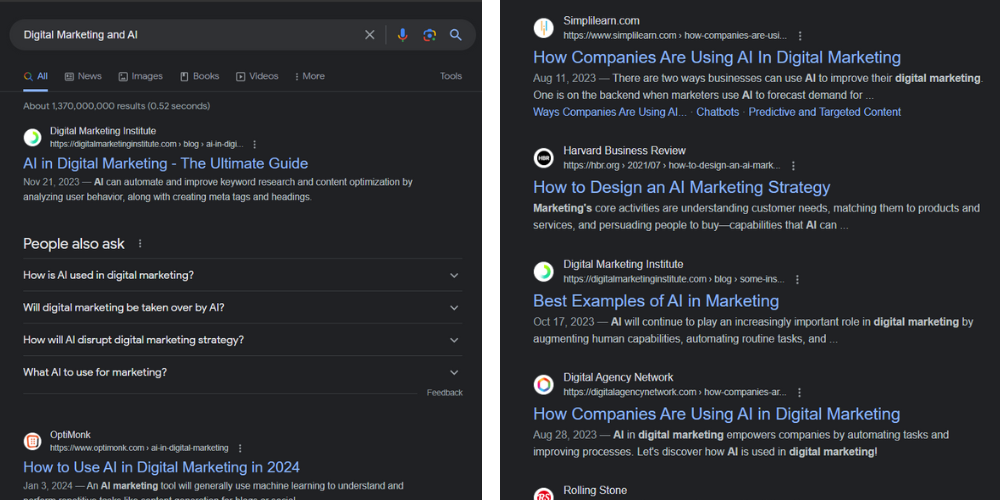Click the Harvard Business Review favicon

(x=543, y=158)
